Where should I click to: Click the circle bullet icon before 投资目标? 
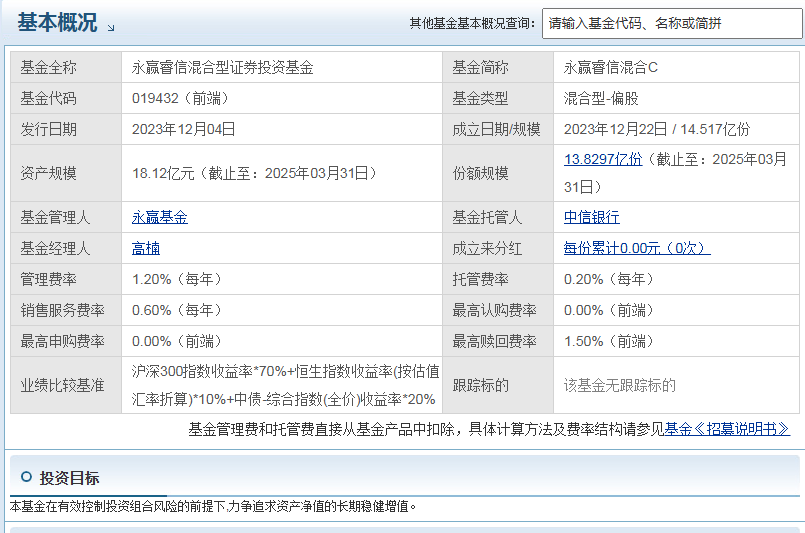click(26, 477)
